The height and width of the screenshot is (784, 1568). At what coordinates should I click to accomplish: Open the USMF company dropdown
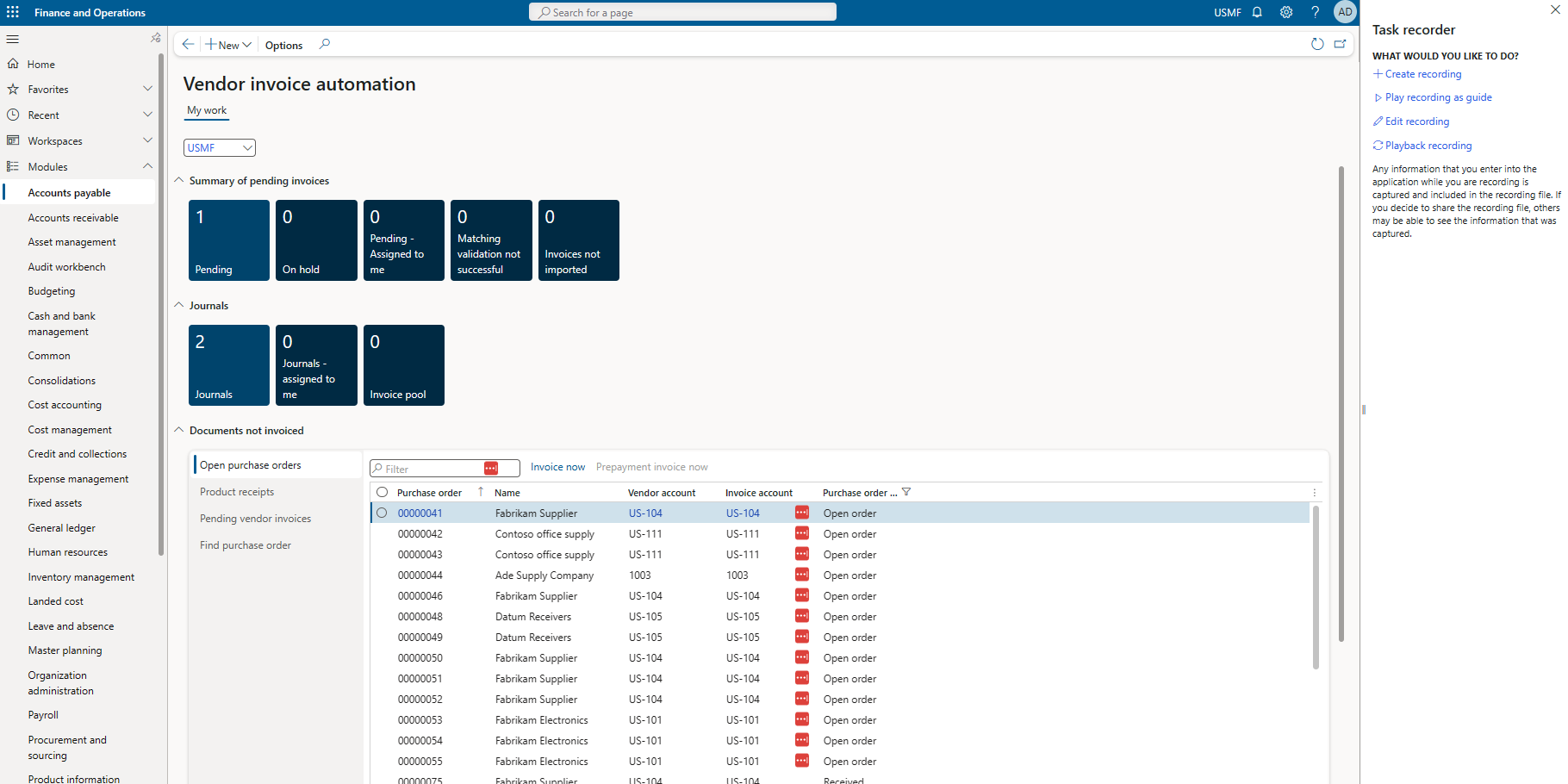tap(219, 147)
